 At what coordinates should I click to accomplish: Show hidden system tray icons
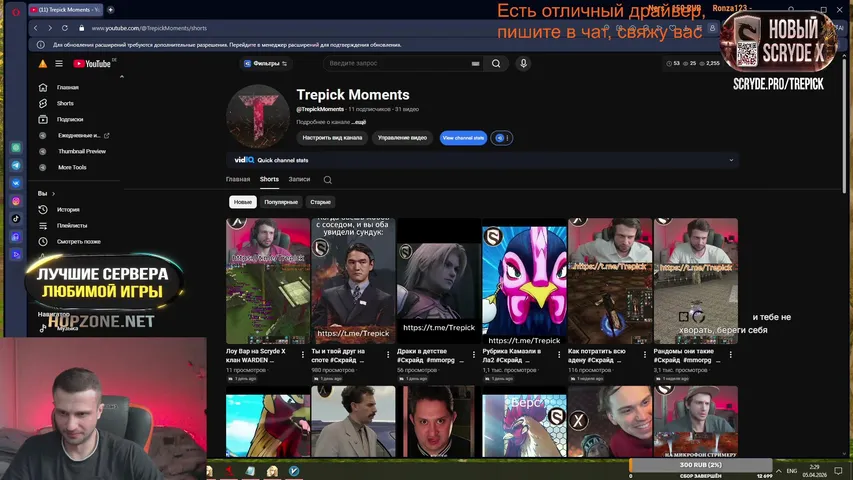click(x=778, y=471)
